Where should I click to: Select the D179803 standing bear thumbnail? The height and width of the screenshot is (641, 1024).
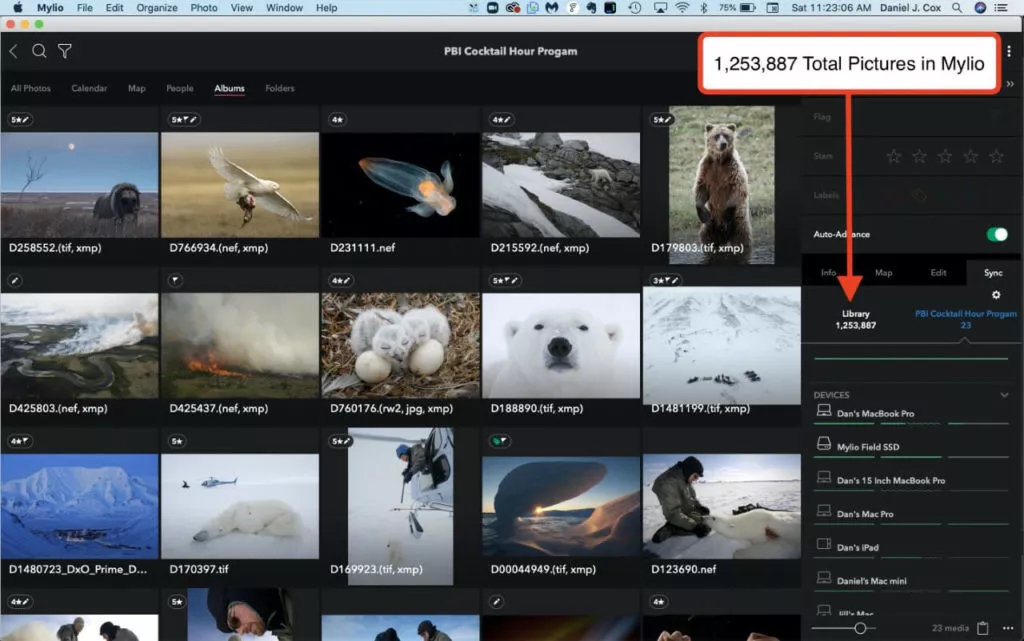(722, 185)
